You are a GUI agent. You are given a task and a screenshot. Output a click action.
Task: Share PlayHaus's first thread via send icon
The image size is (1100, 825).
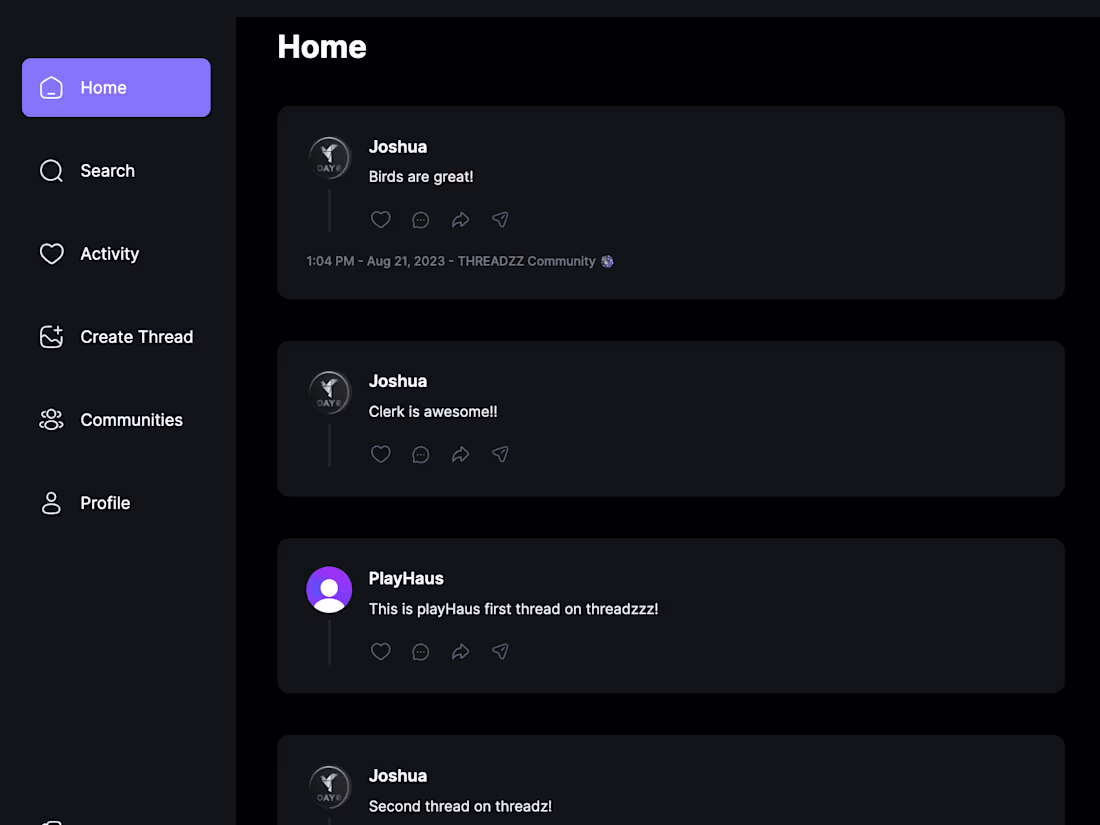pyautogui.click(x=500, y=651)
